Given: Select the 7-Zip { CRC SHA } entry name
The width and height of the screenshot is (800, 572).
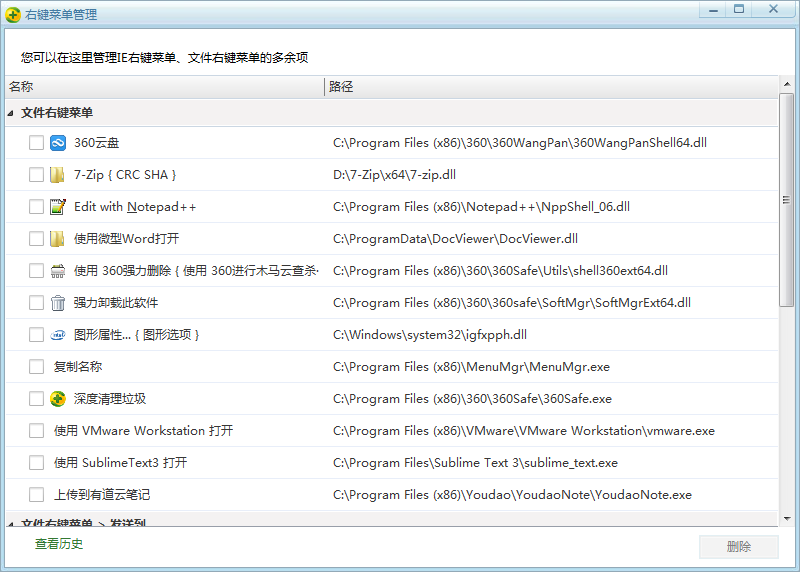Looking at the screenshot, I should pos(125,175).
